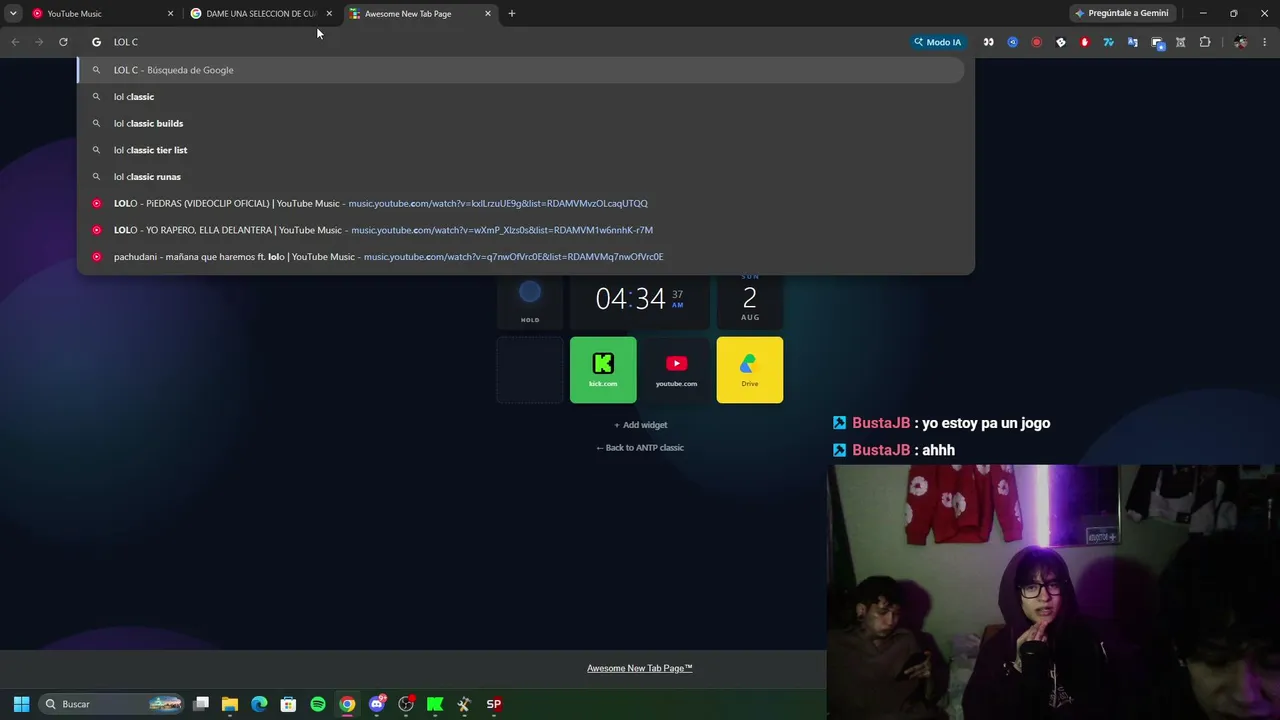Open a new browser tab
Viewport: 1280px width, 720px height.
click(512, 14)
